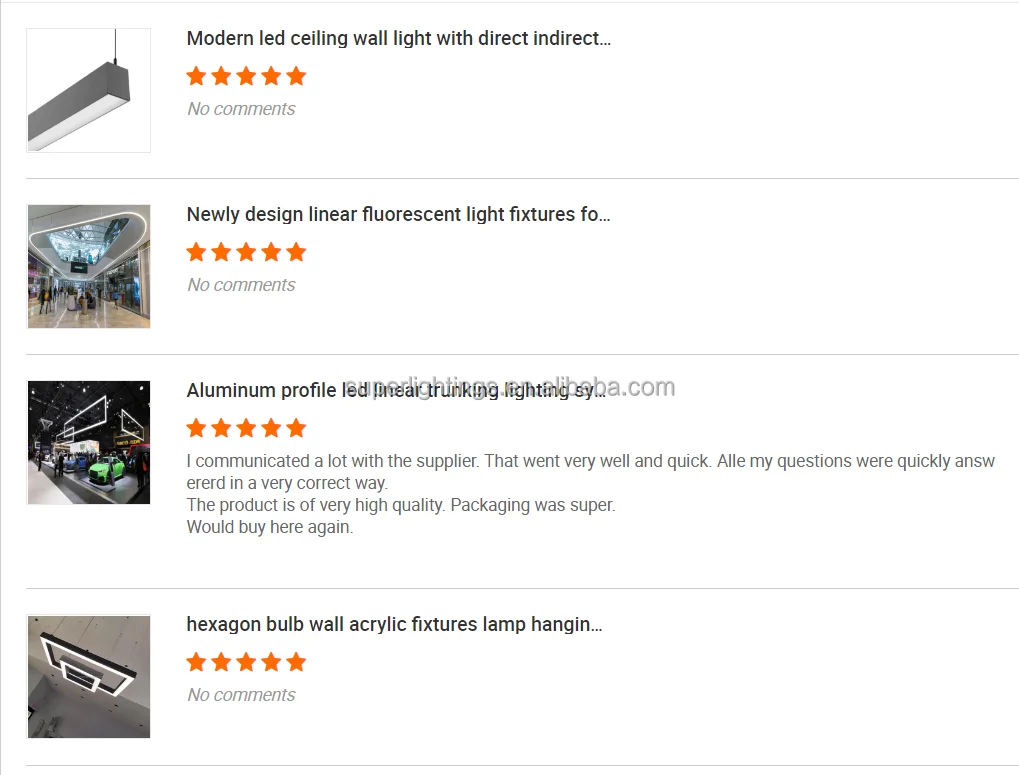This screenshot has width=1019, height=775.
Task: Open hexagon bulb wall acrylic fixtures product
Action: [394, 625]
